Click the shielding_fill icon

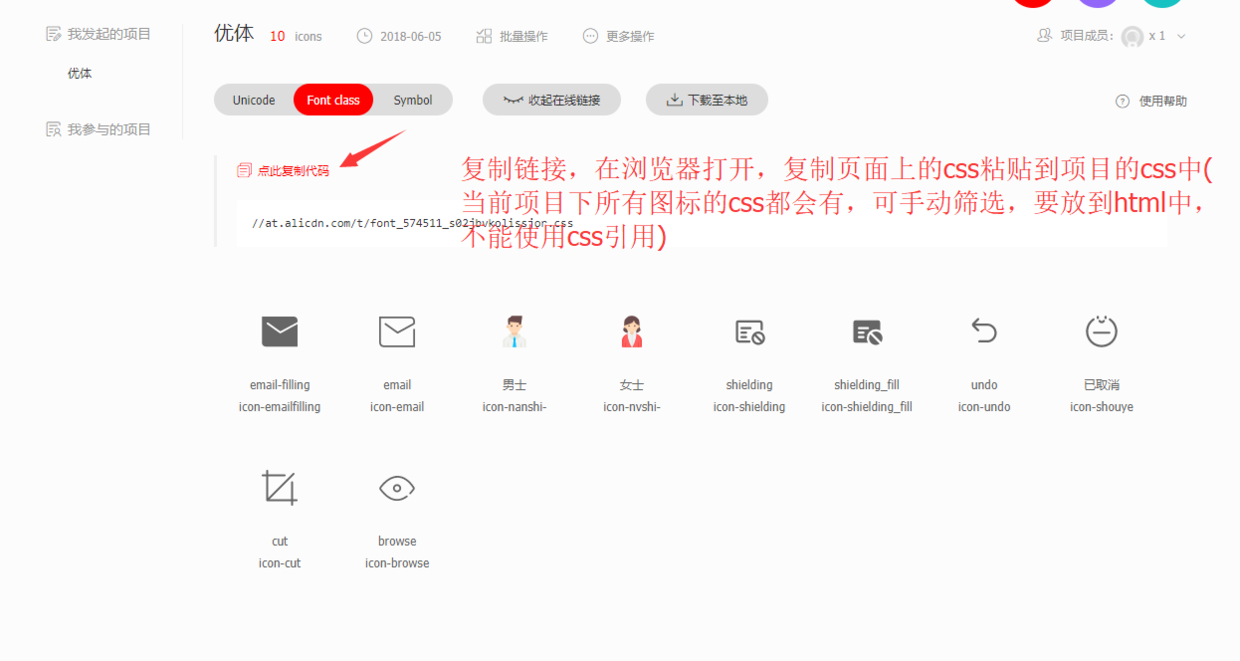tap(866, 331)
